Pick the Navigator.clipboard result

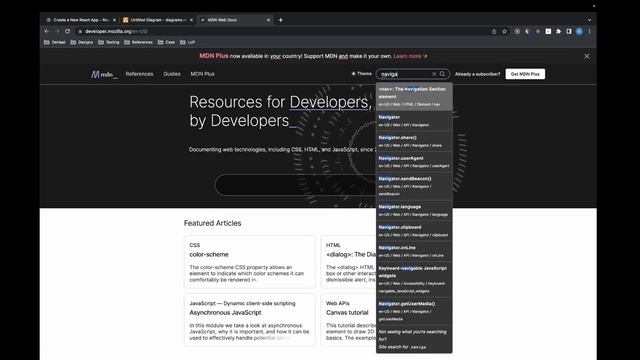414,231
